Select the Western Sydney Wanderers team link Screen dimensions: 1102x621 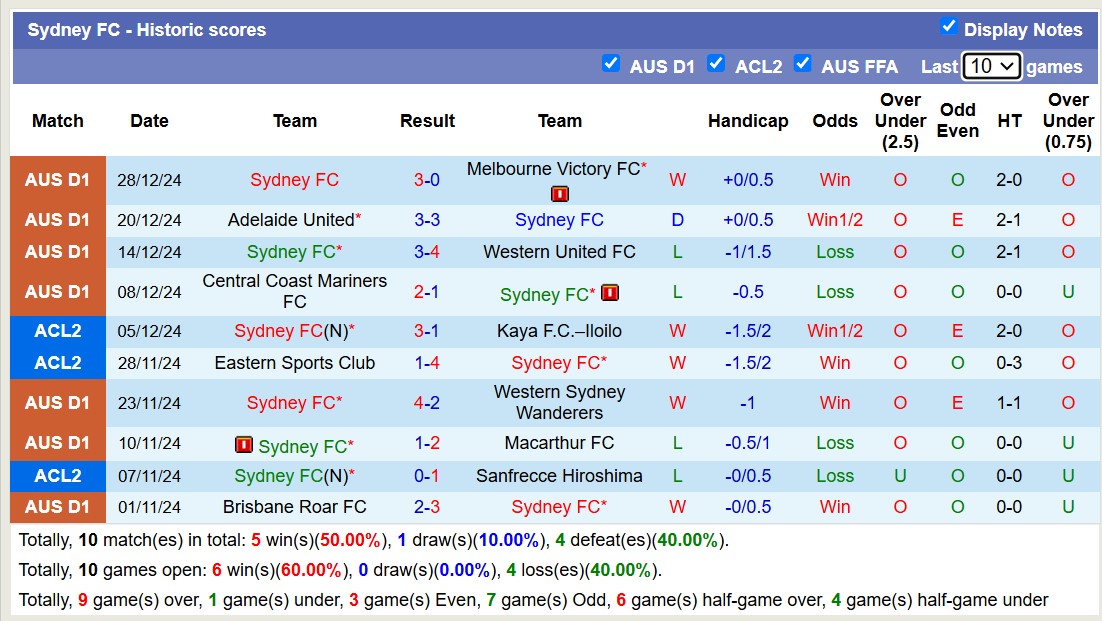(x=559, y=402)
